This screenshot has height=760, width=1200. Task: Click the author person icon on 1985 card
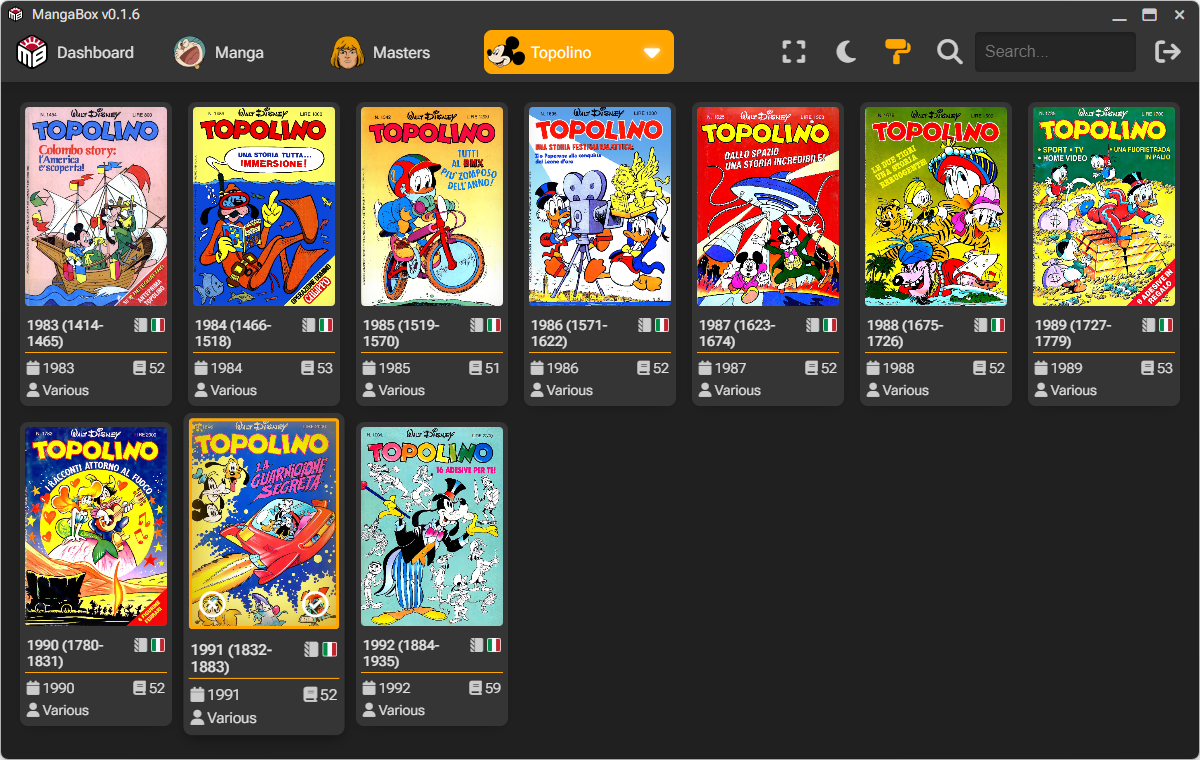[x=369, y=390]
